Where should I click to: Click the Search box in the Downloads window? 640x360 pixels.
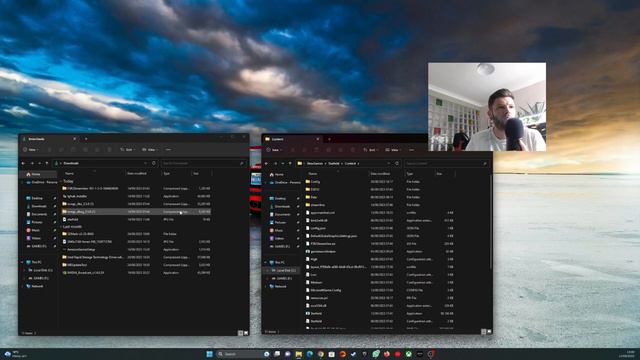point(203,163)
